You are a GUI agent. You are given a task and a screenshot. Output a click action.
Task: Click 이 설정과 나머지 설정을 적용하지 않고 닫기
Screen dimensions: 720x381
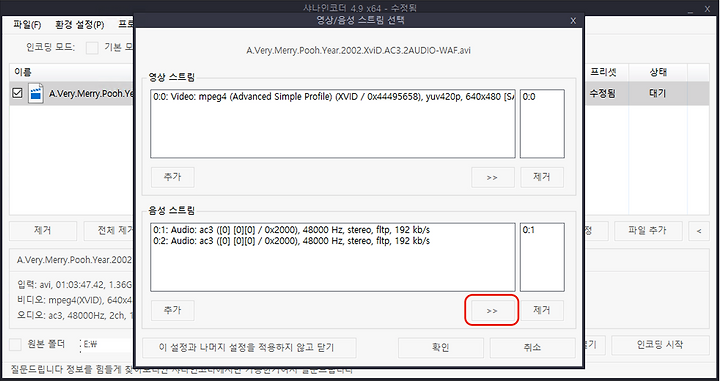click(249, 347)
